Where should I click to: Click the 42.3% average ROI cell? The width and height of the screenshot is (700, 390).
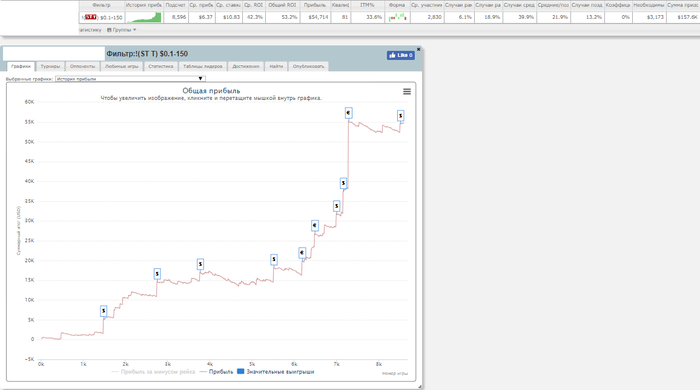coord(254,17)
